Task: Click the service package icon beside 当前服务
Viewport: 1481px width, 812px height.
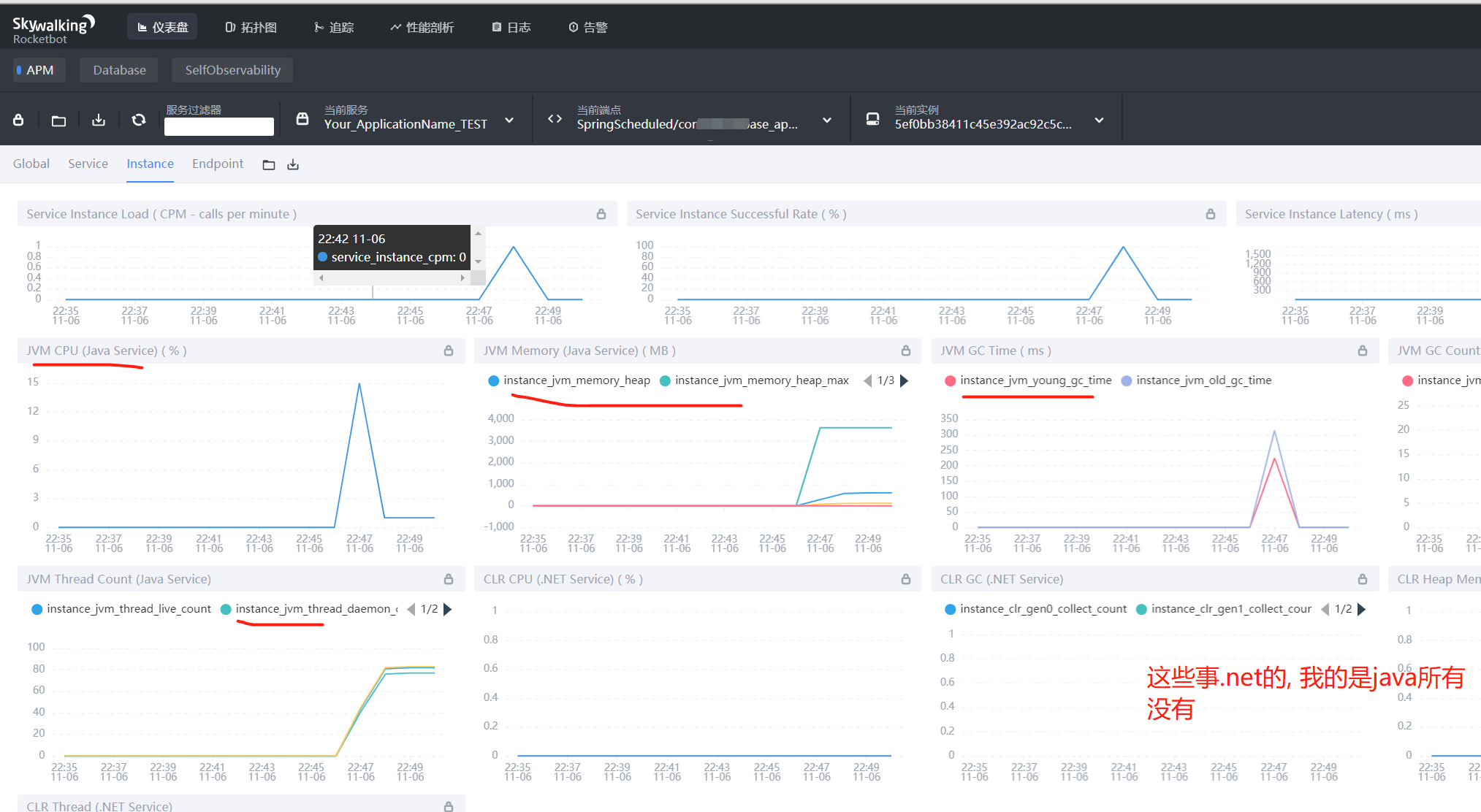Action: point(302,119)
